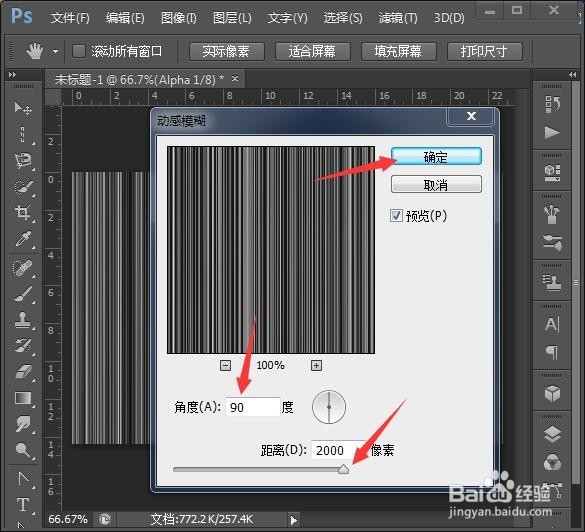Open the 文件(F) menu
The width and height of the screenshot is (585, 532).
pyautogui.click(x=70, y=18)
